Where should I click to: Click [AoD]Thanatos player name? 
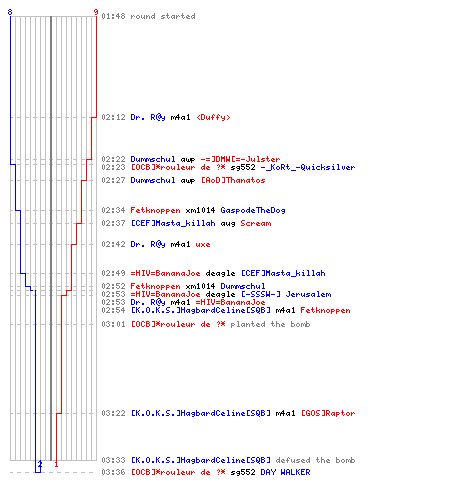(233, 180)
